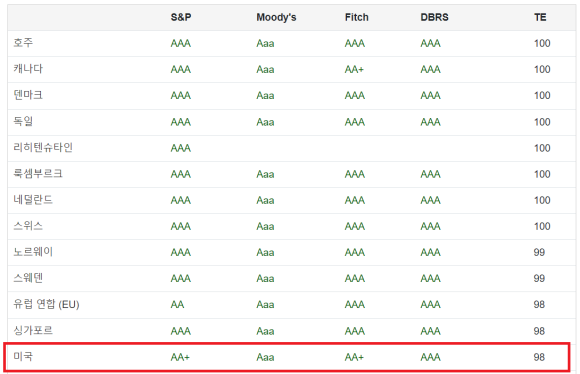Click 미국's S&P AA+ rating
The height and width of the screenshot is (374, 580).
click(x=180, y=357)
